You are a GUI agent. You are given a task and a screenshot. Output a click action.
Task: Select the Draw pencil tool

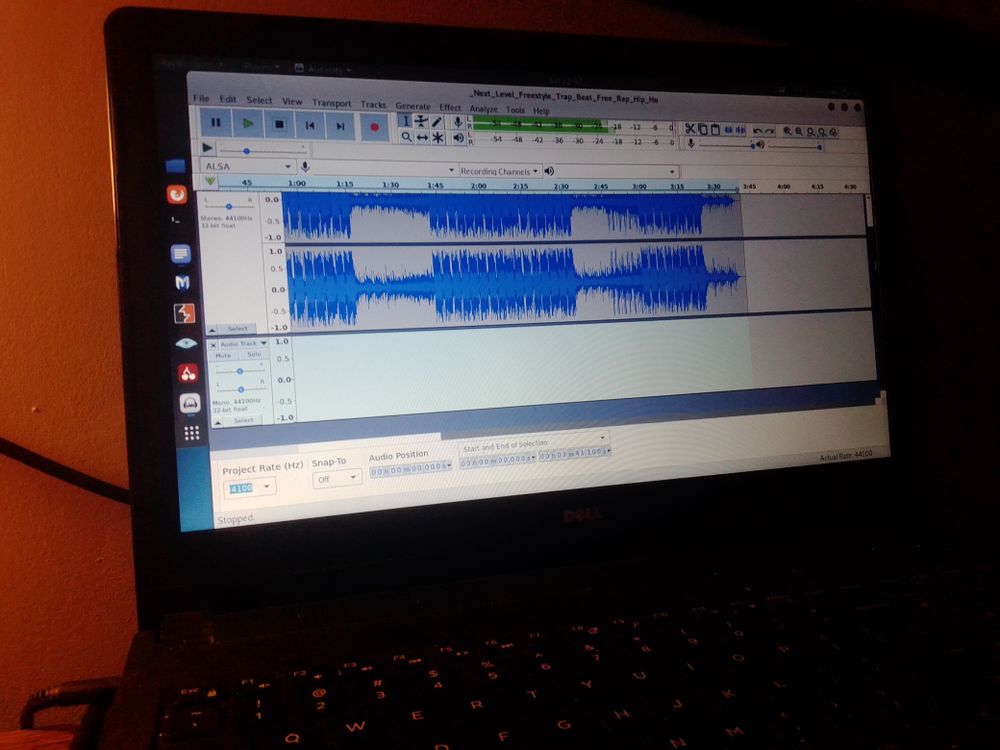click(x=437, y=122)
